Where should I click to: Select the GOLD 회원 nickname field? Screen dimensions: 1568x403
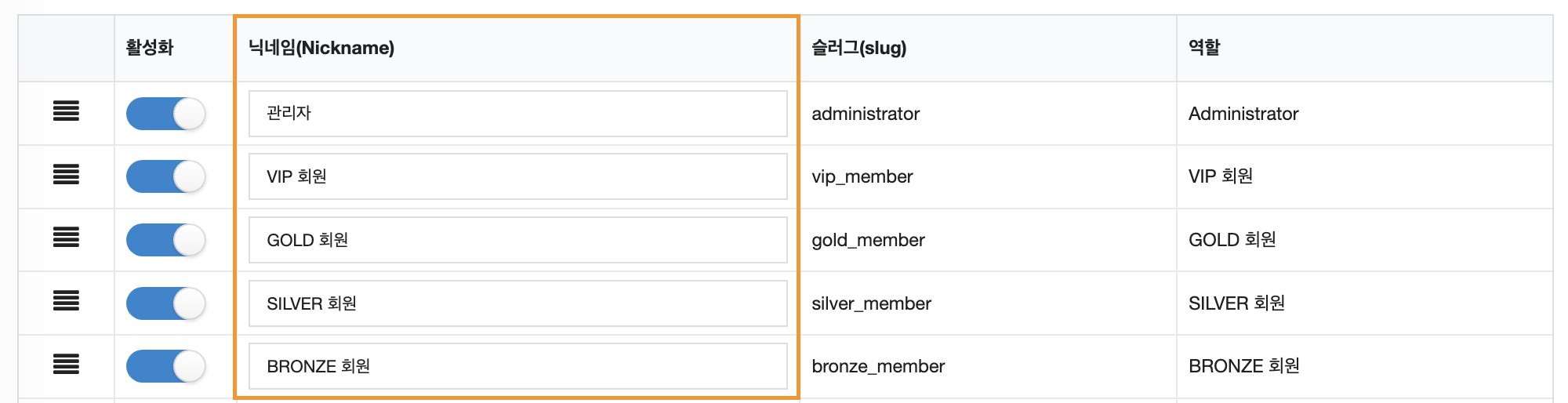[517, 240]
